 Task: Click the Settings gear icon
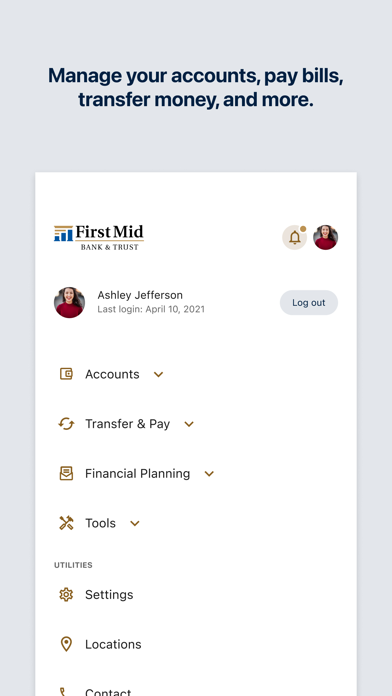click(66, 594)
